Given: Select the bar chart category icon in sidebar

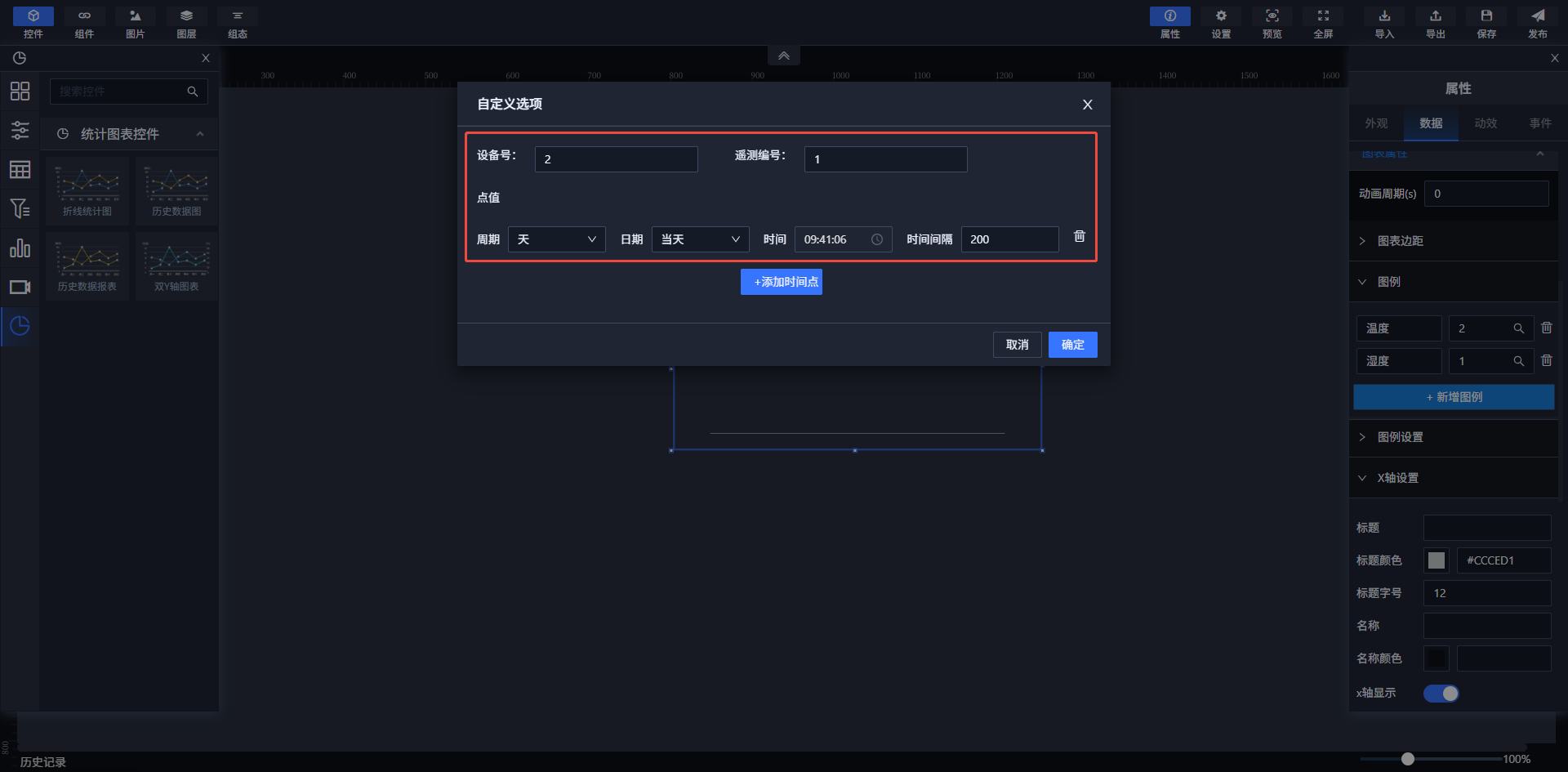Looking at the screenshot, I should point(20,248).
